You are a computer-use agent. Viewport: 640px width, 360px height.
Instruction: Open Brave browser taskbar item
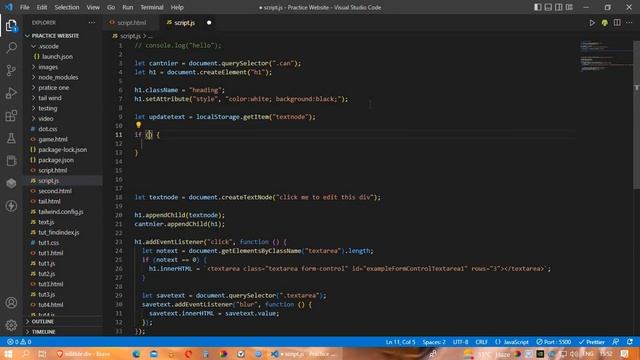(x=84, y=353)
